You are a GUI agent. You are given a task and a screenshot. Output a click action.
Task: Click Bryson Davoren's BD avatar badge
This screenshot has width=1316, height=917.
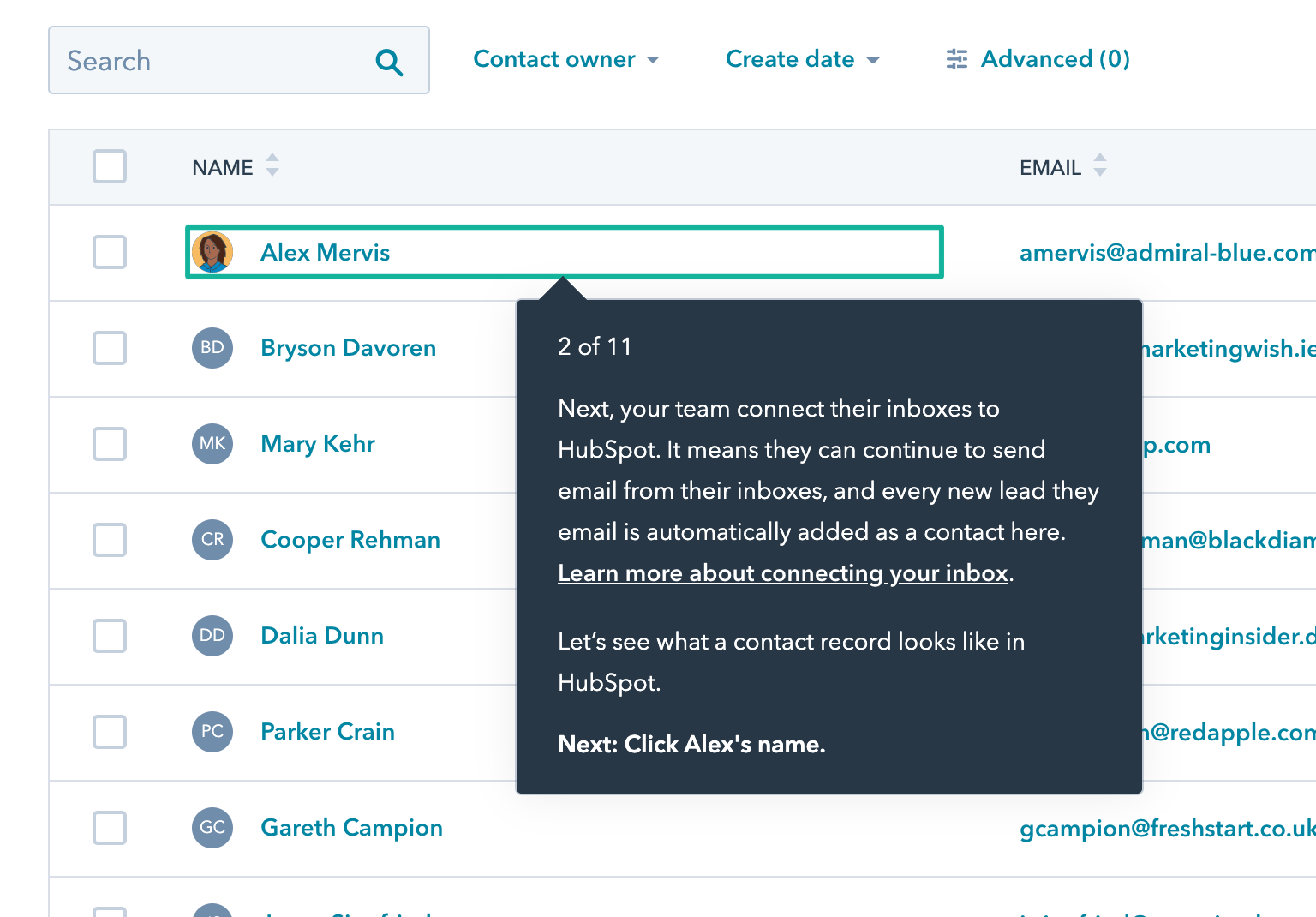212,348
